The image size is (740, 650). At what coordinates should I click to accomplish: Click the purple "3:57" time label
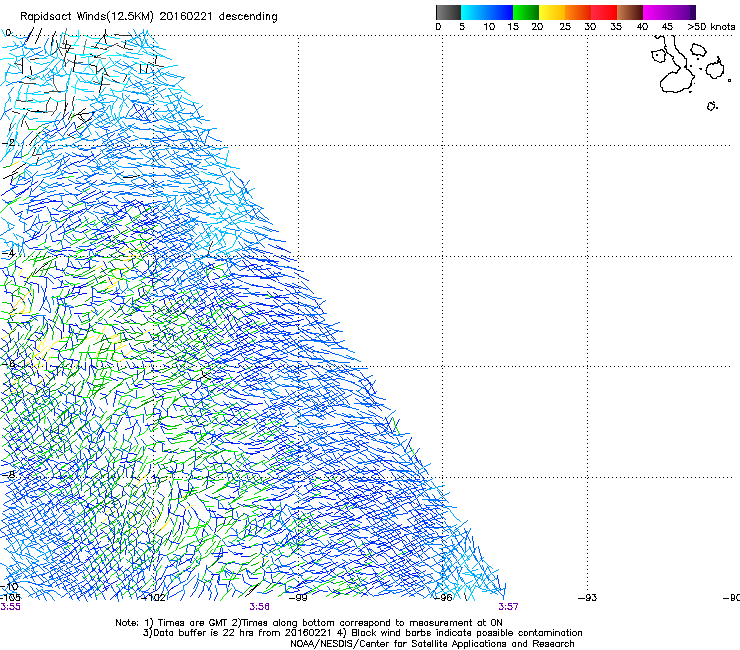[x=508, y=607]
